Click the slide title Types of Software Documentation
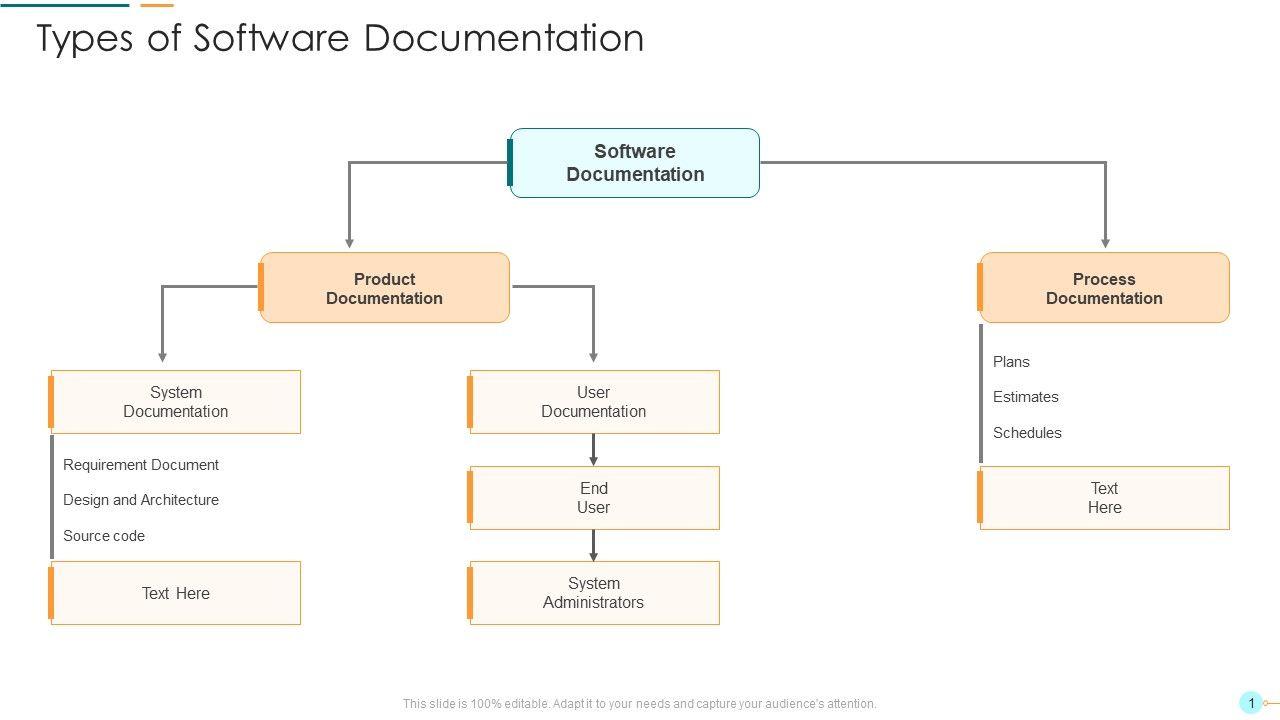 point(340,38)
